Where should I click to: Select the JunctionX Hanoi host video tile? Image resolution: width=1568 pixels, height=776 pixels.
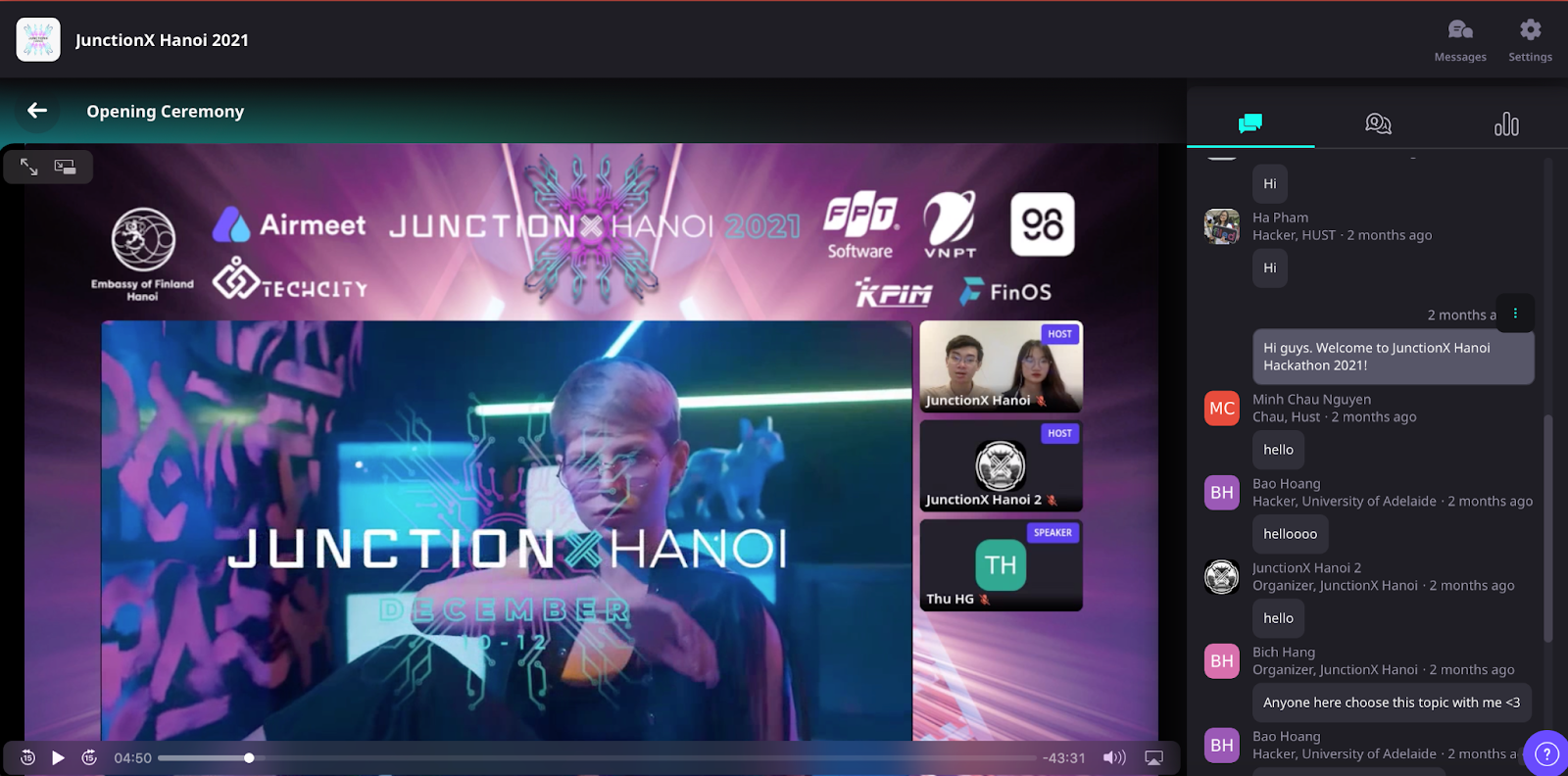[1001, 366]
